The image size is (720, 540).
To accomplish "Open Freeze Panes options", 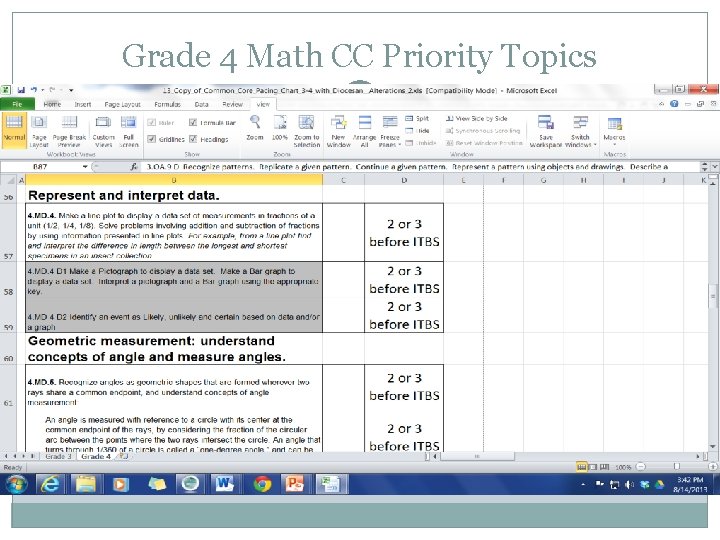I will (x=390, y=131).
